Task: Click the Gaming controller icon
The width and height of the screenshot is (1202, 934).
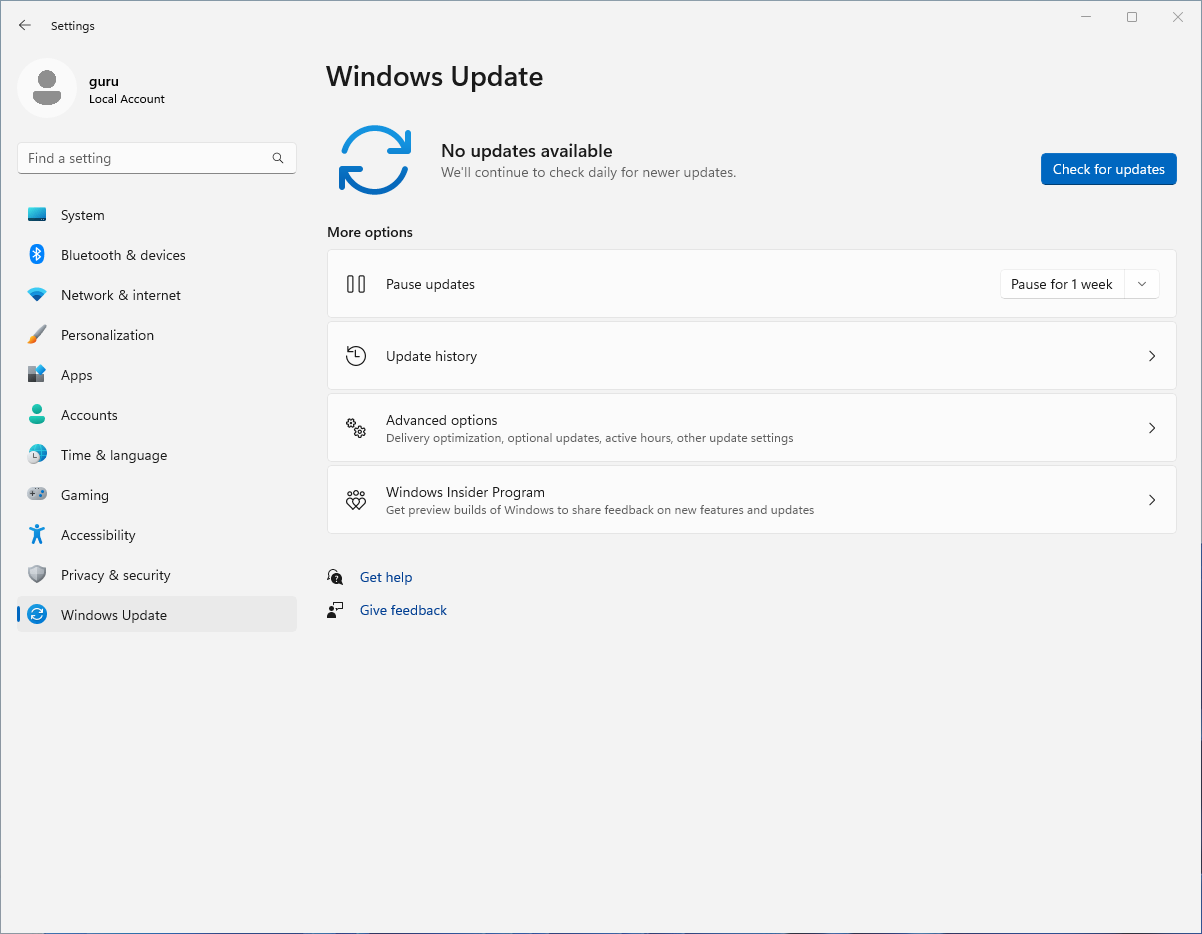Action: point(37,495)
